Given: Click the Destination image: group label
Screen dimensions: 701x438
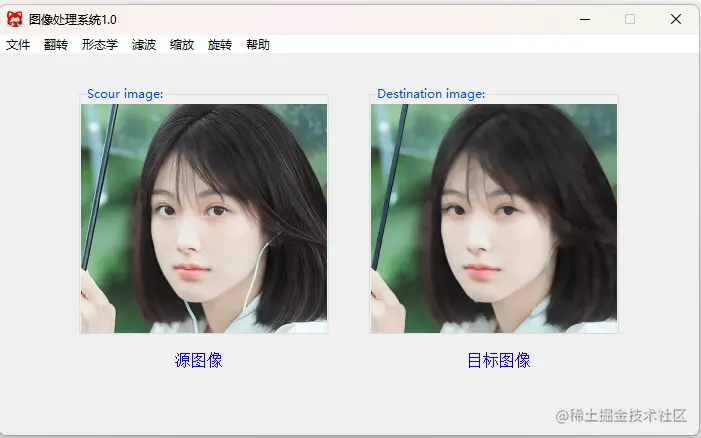Looking at the screenshot, I should click(x=431, y=94).
